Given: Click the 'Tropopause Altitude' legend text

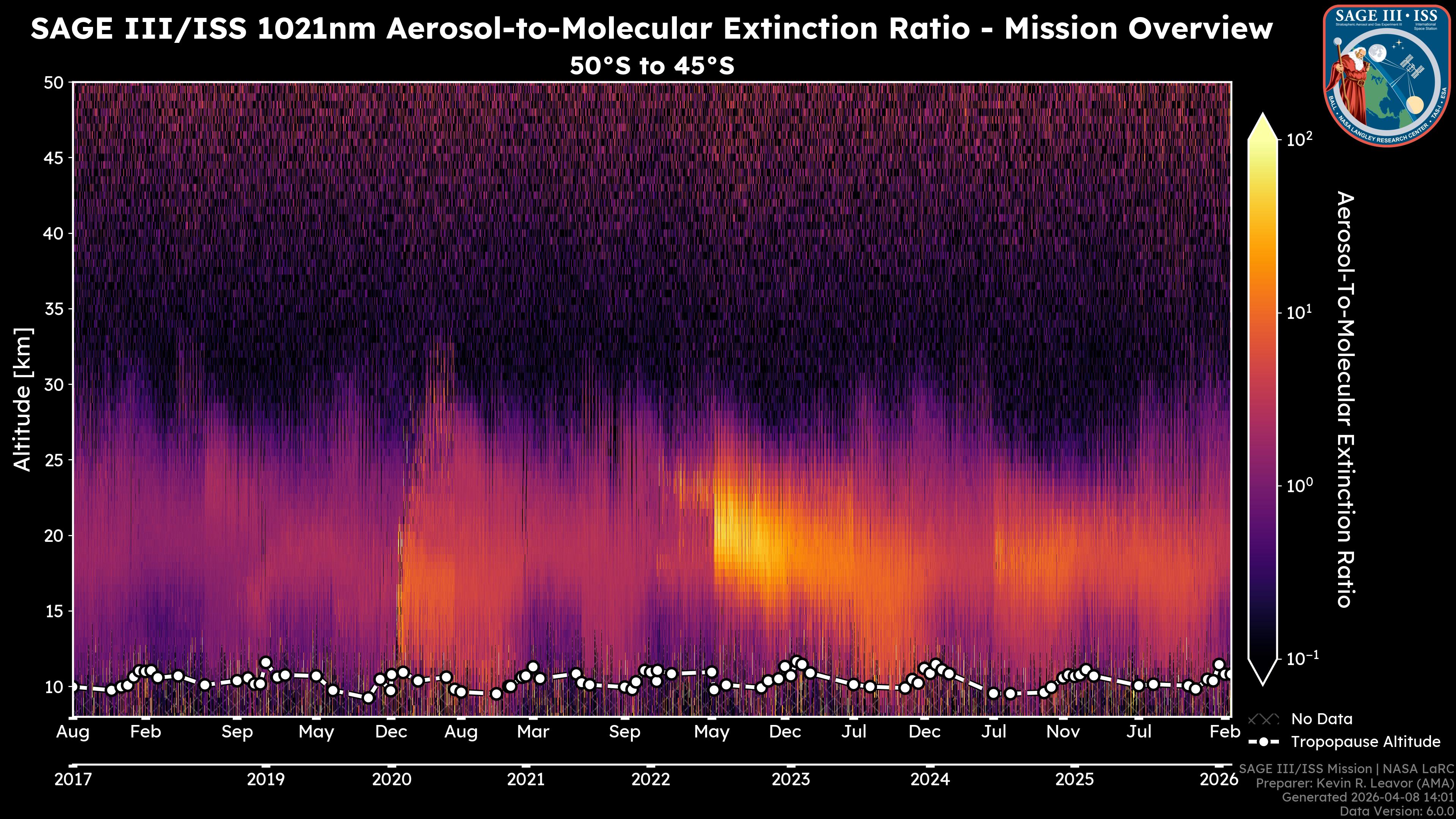Looking at the screenshot, I should pyautogui.click(x=1365, y=742).
